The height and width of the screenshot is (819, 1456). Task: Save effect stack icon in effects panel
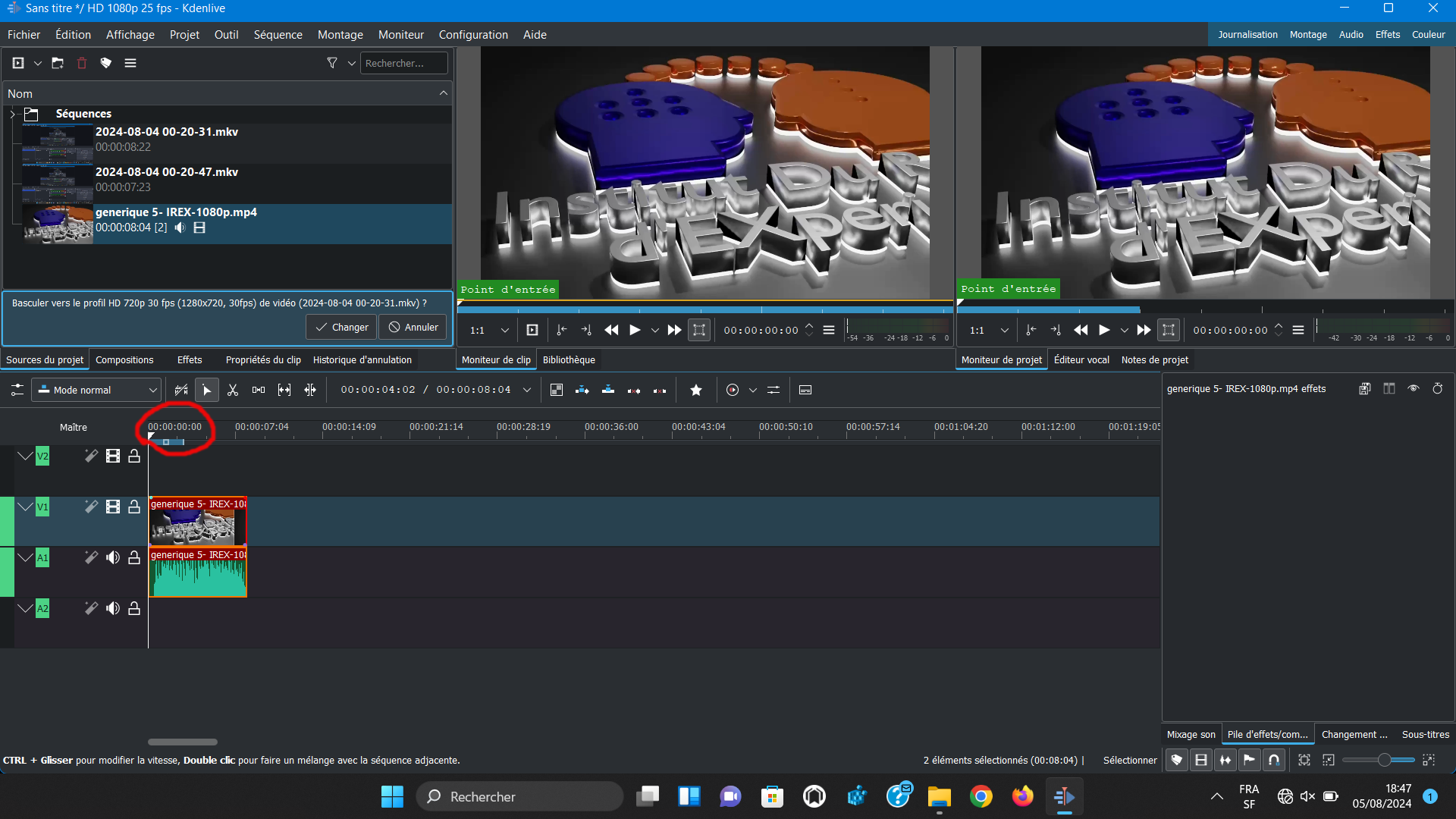coord(1364,388)
